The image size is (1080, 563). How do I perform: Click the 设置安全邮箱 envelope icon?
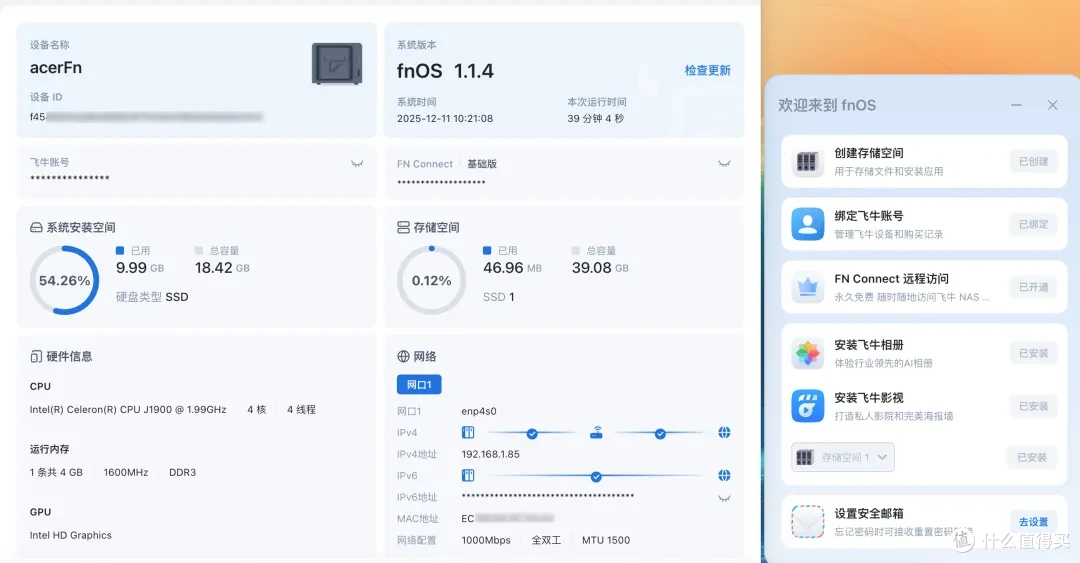[x=807, y=522]
